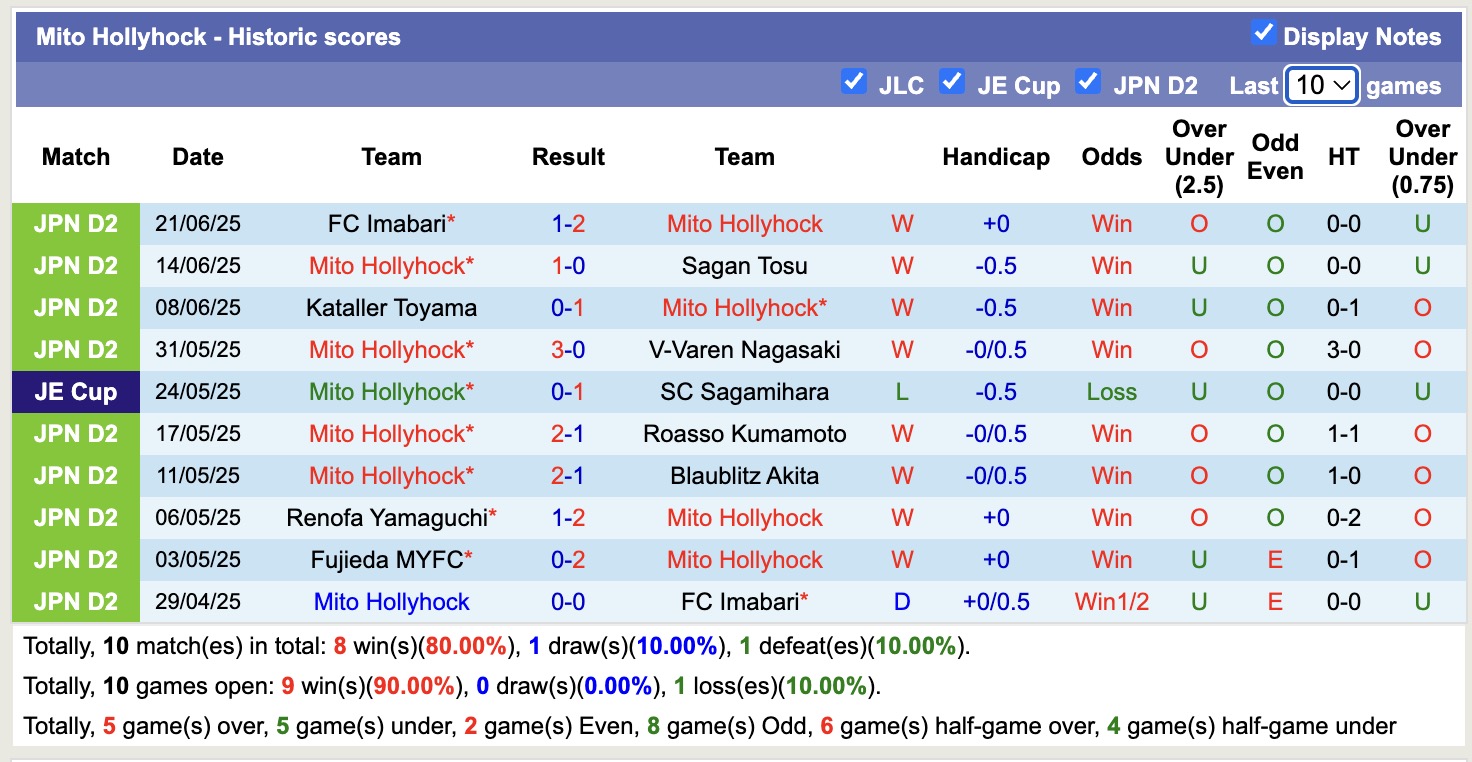Screen dimensions: 1472x762
Task: Open the Sagan Tosu team page
Action: coord(744,265)
